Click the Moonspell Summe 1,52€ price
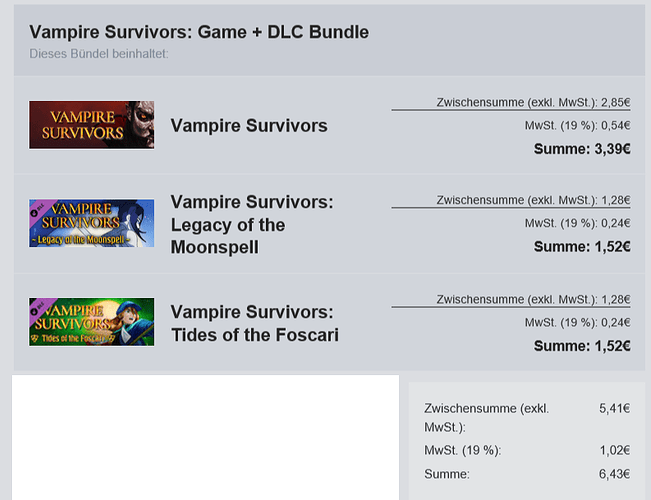The width and height of the screenshot is (651, 500). pos(582,247)
